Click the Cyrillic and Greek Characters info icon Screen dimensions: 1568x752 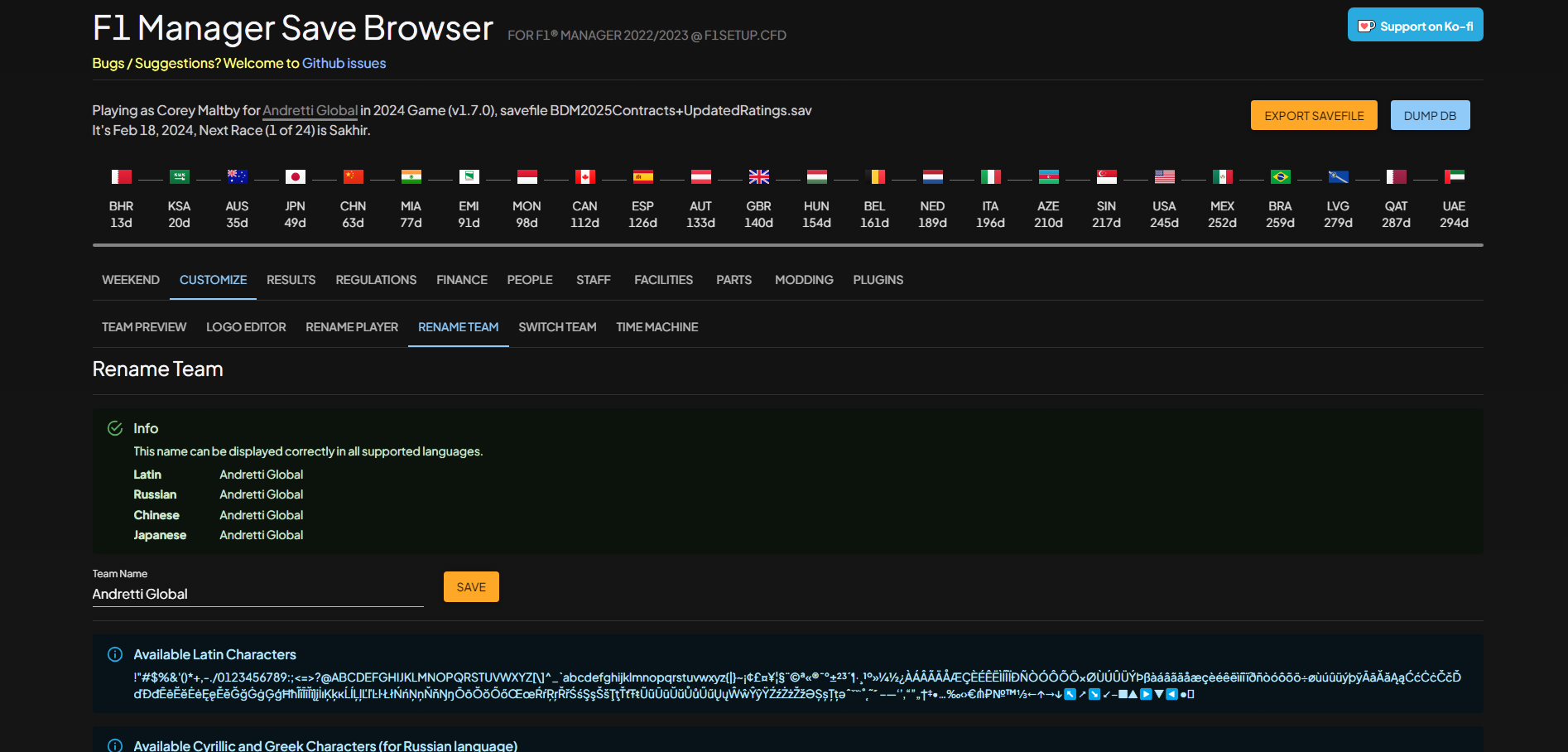(x=115, y=745)
